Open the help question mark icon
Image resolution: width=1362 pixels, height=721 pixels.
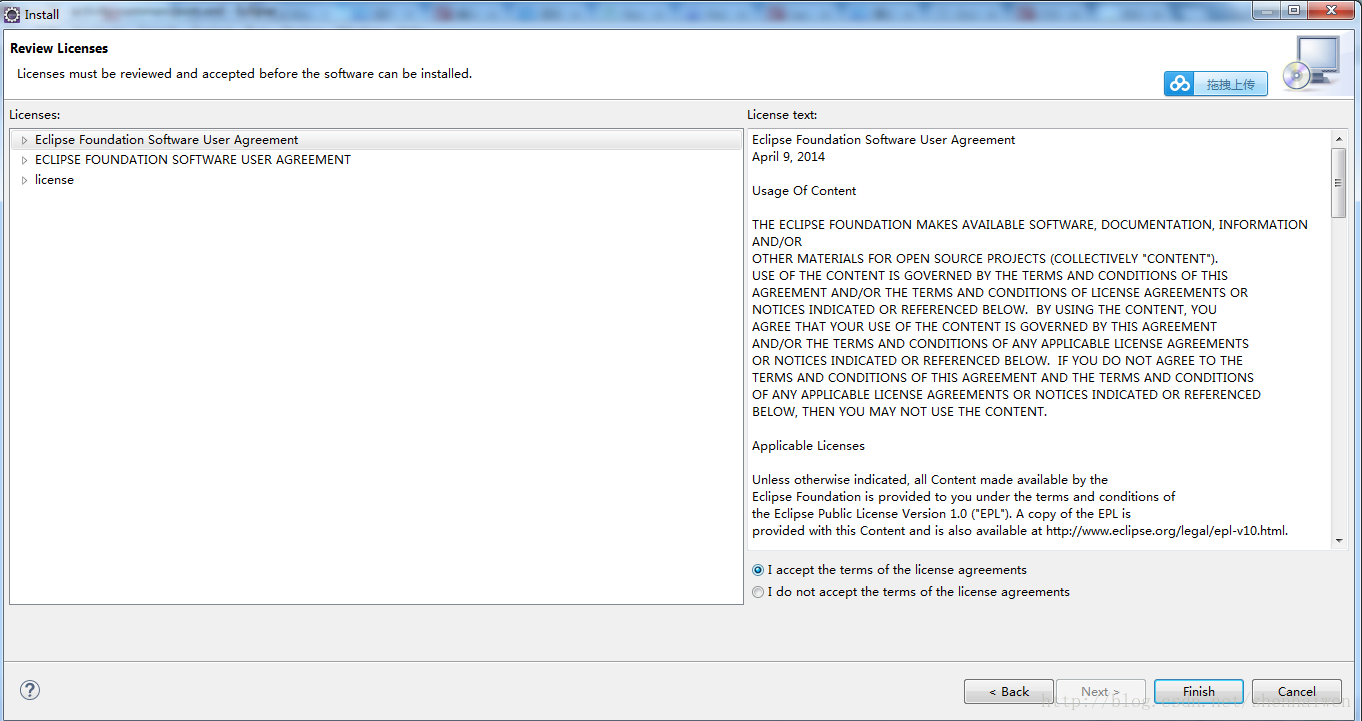(30, 690)
